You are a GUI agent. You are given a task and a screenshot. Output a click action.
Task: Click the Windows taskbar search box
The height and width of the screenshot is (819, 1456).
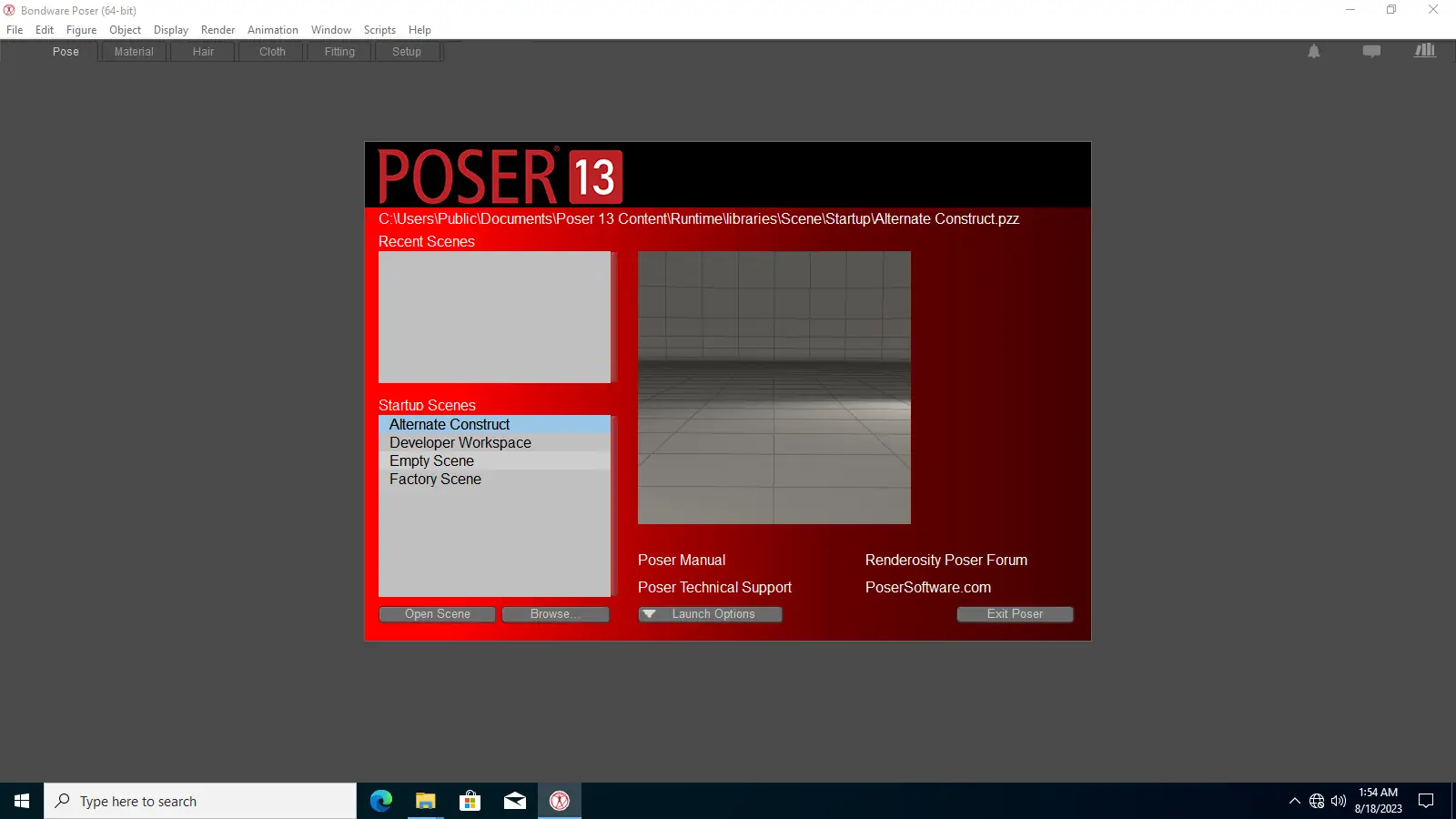(200, 801)
